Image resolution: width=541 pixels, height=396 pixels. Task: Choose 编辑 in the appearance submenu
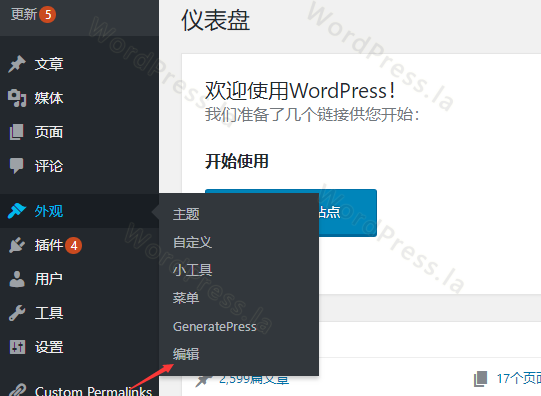coord(186,354)
